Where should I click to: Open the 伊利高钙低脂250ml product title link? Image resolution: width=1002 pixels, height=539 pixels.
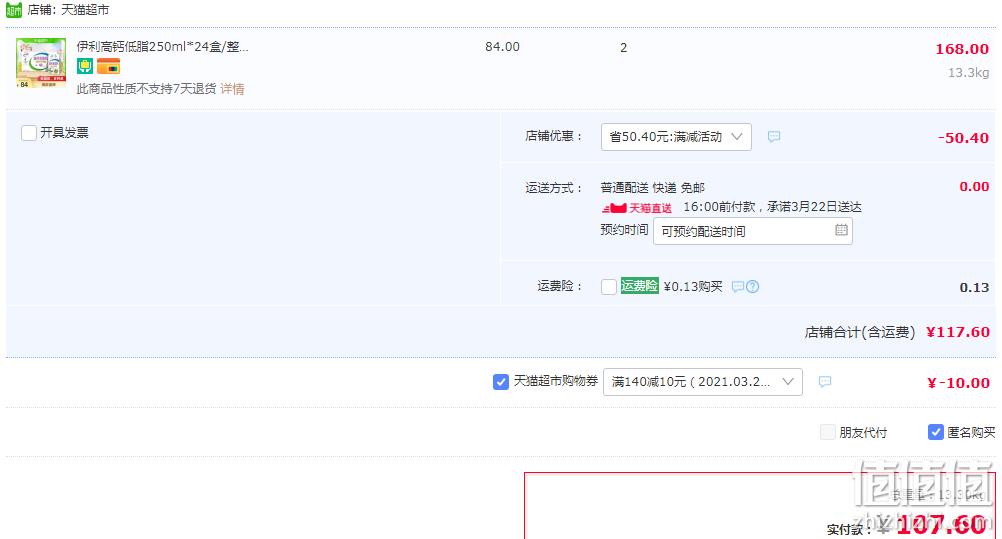pos(162,47)
